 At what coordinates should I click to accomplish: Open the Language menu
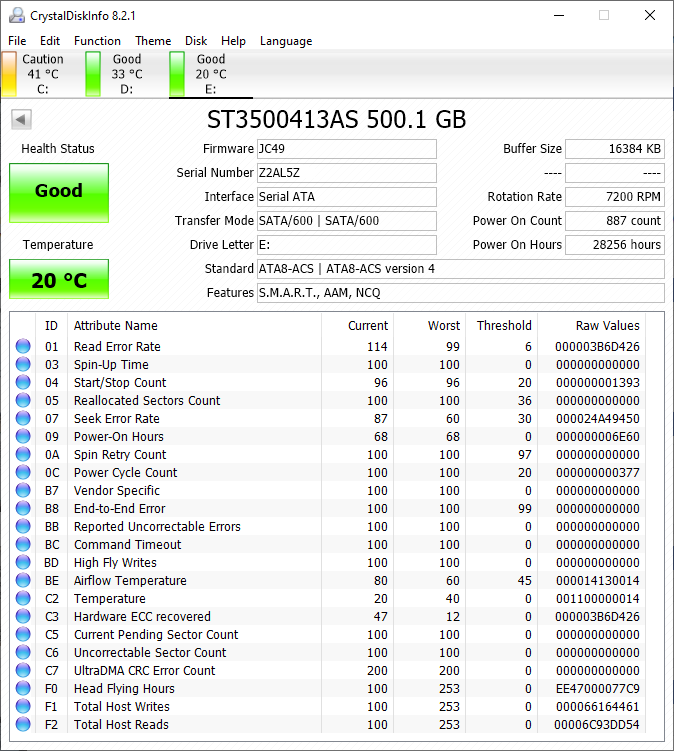286,41
